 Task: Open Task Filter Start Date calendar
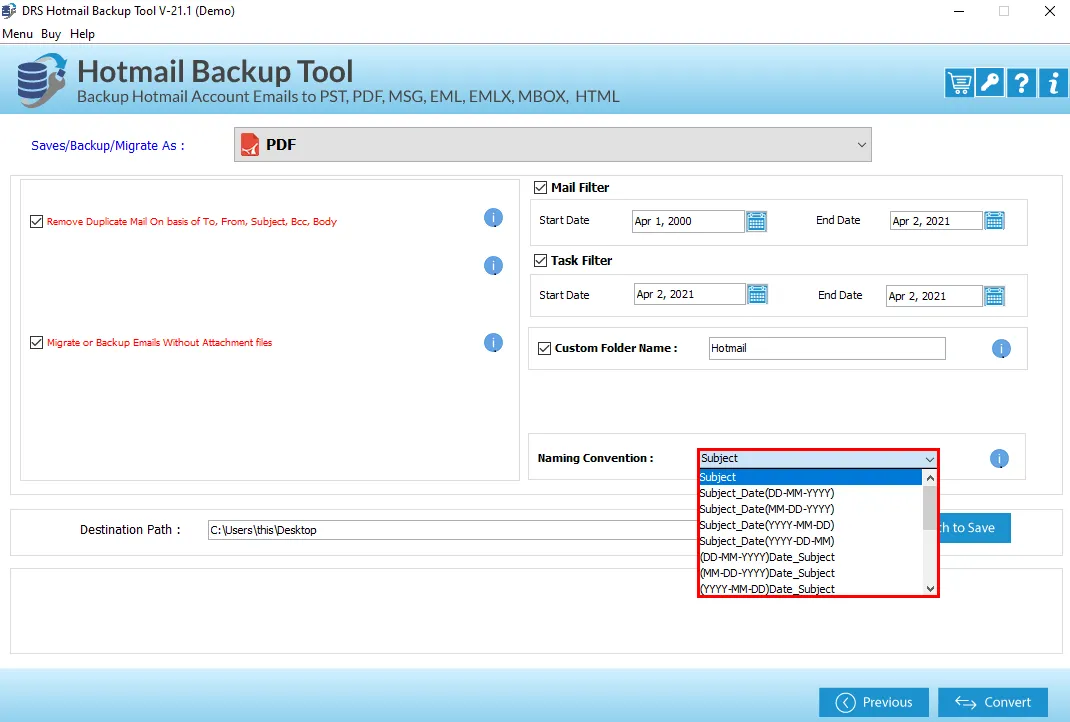click(x=757, y=294)
